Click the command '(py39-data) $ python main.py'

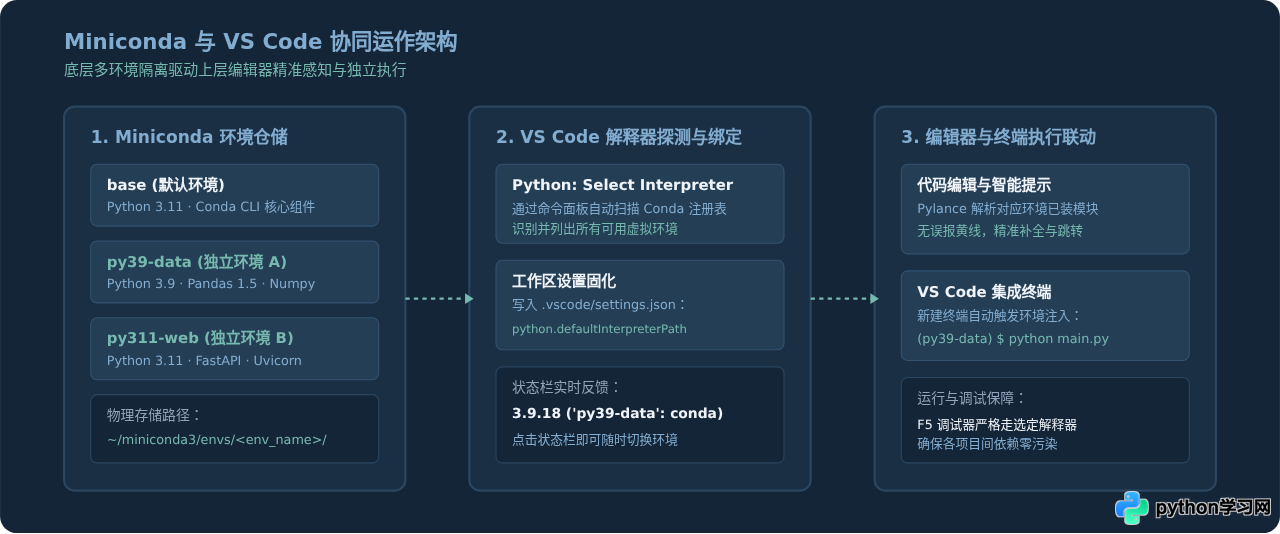pyautogui.click(x=1013, y=339)
